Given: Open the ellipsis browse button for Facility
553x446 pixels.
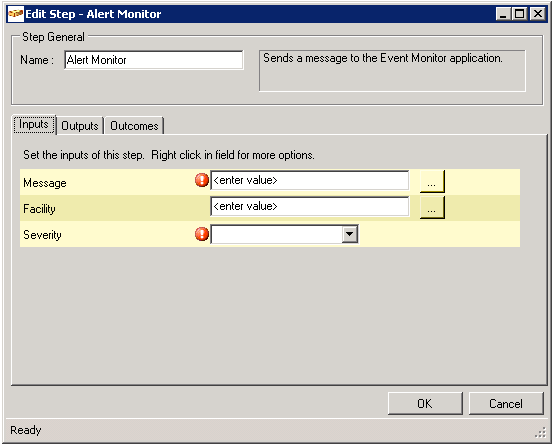Looking at the screenshot, I should (x=432, y=208).
